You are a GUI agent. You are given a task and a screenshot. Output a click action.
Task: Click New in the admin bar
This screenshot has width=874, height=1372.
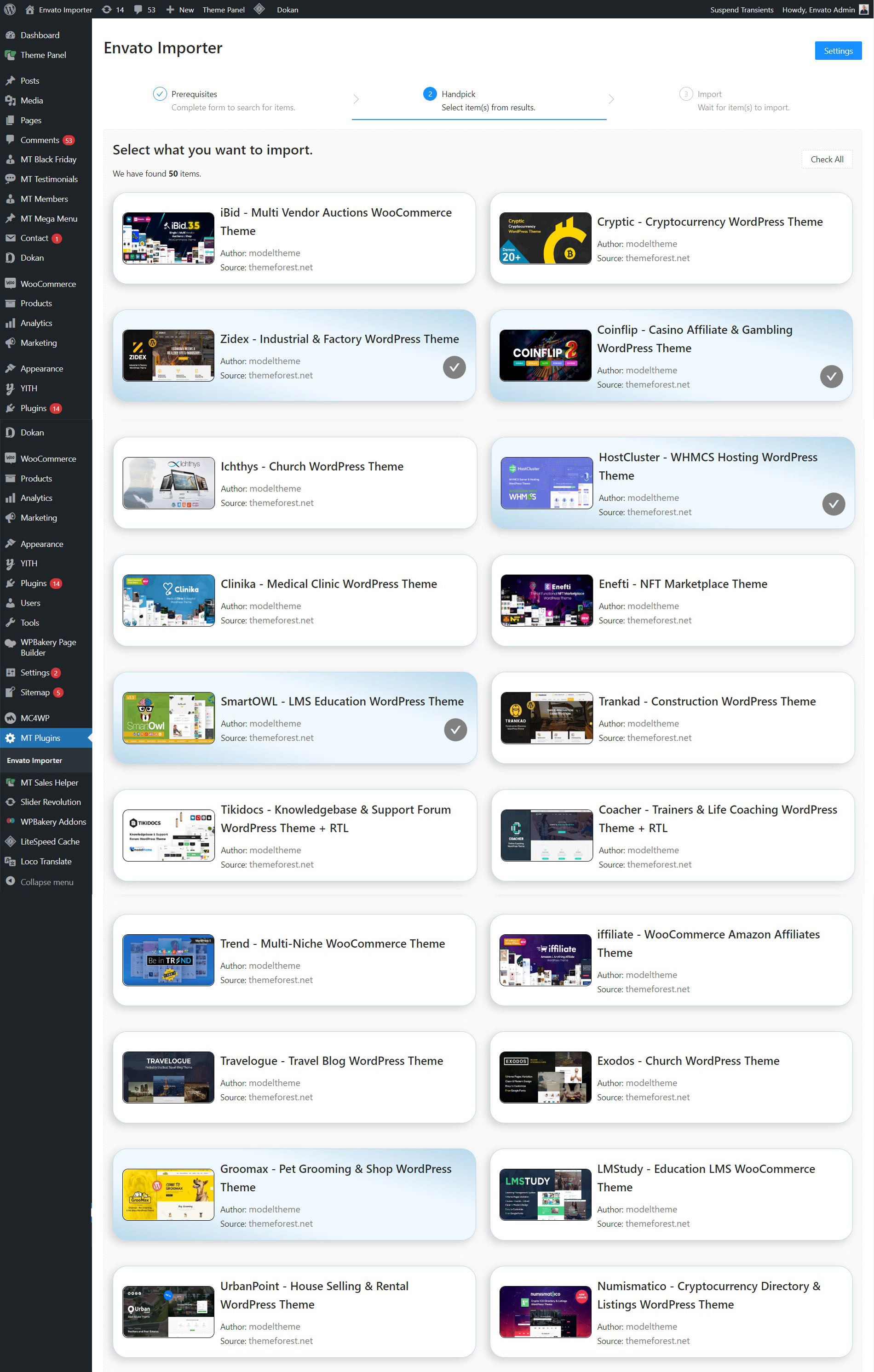point(186,10)
